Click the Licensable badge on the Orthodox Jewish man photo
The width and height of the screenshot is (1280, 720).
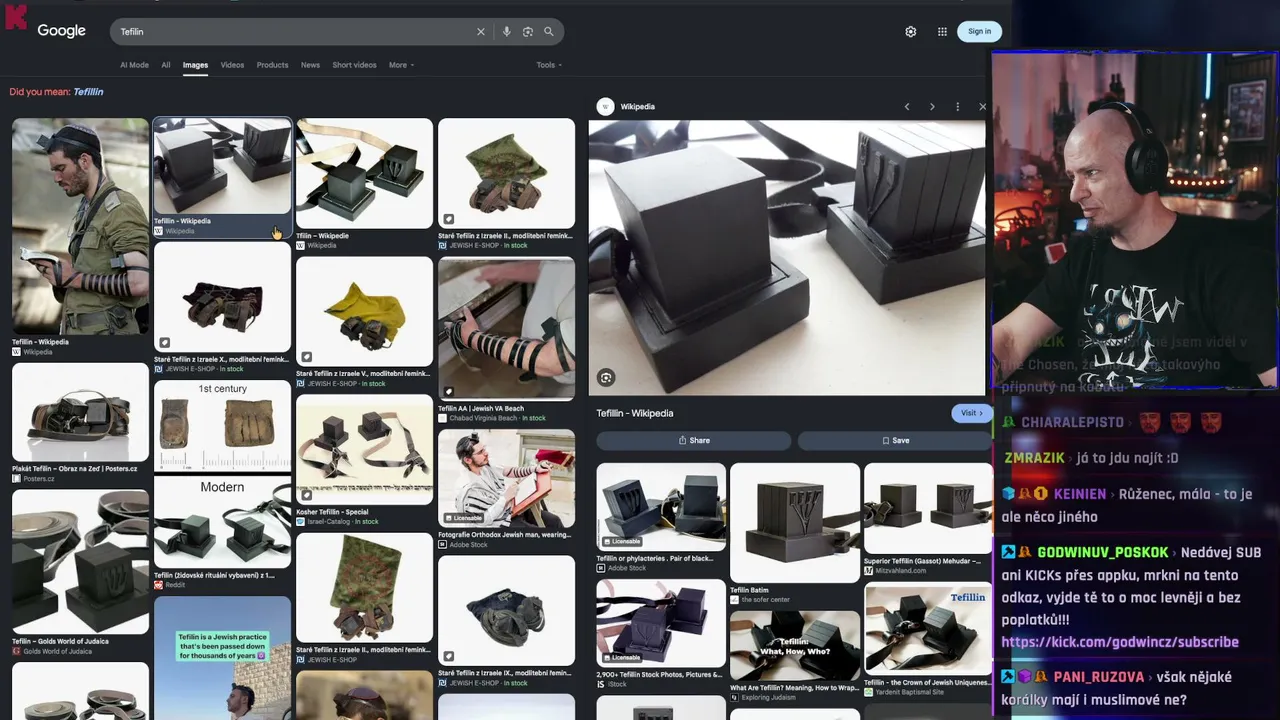463,518
